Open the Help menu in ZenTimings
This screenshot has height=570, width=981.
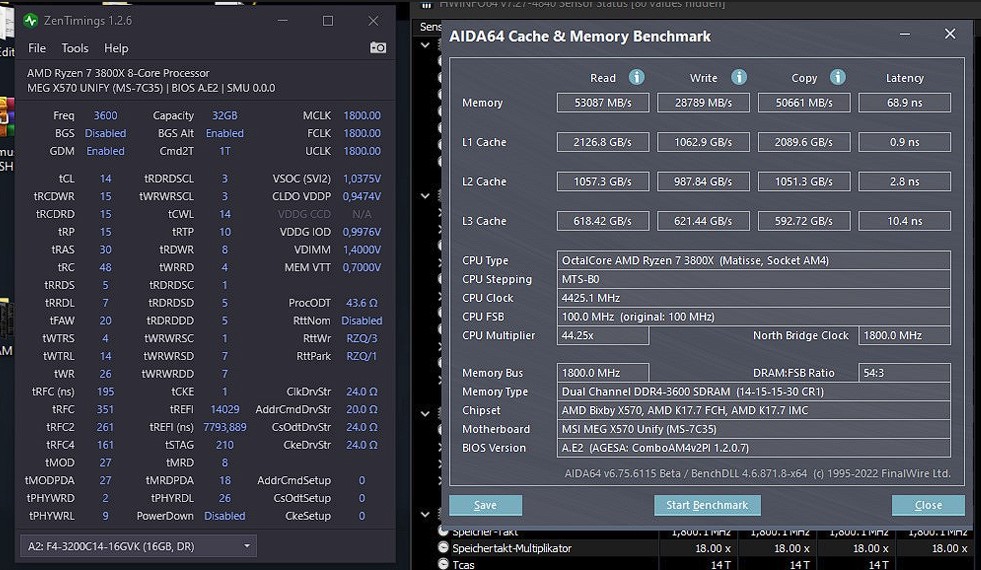pos(116,48)
